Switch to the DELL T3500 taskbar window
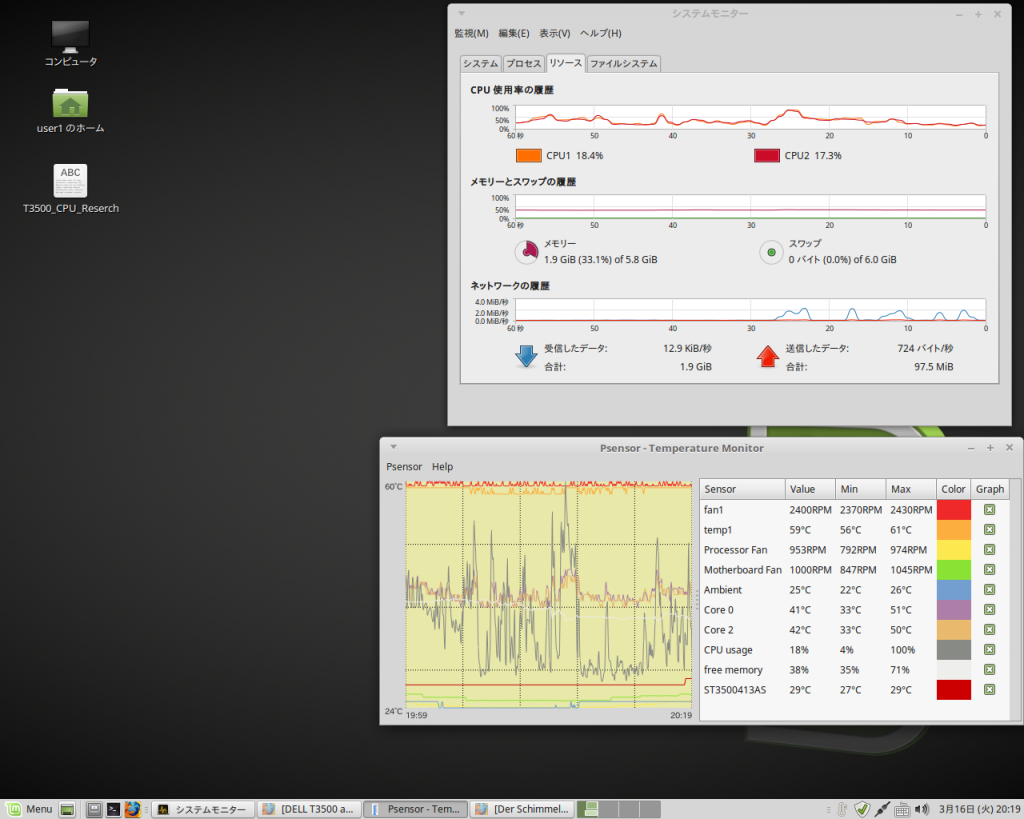This screenshot has height=819, width=1024. pyautogui.click(x=308, y=809)
